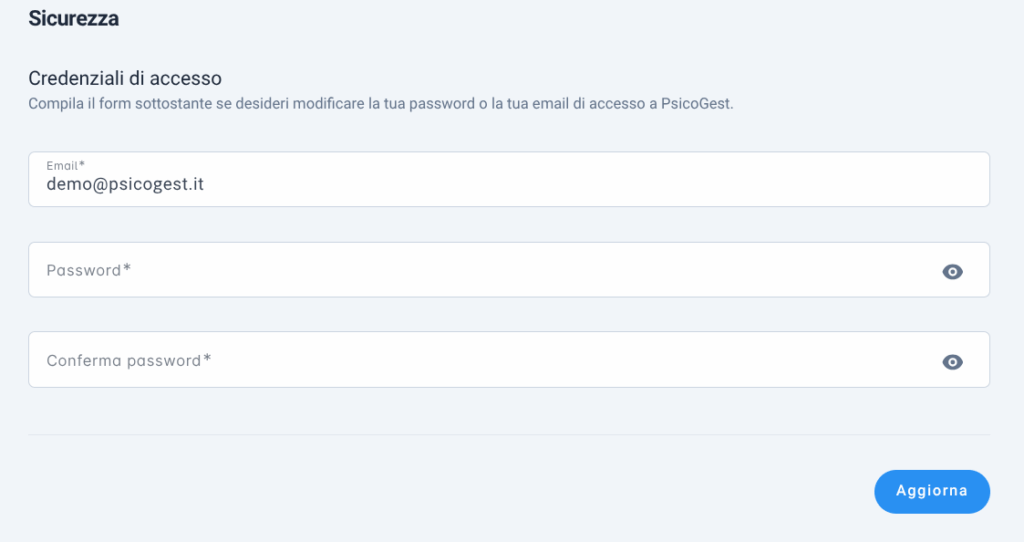
Task: Click the Aggiorna button
Action: [932, 491]
